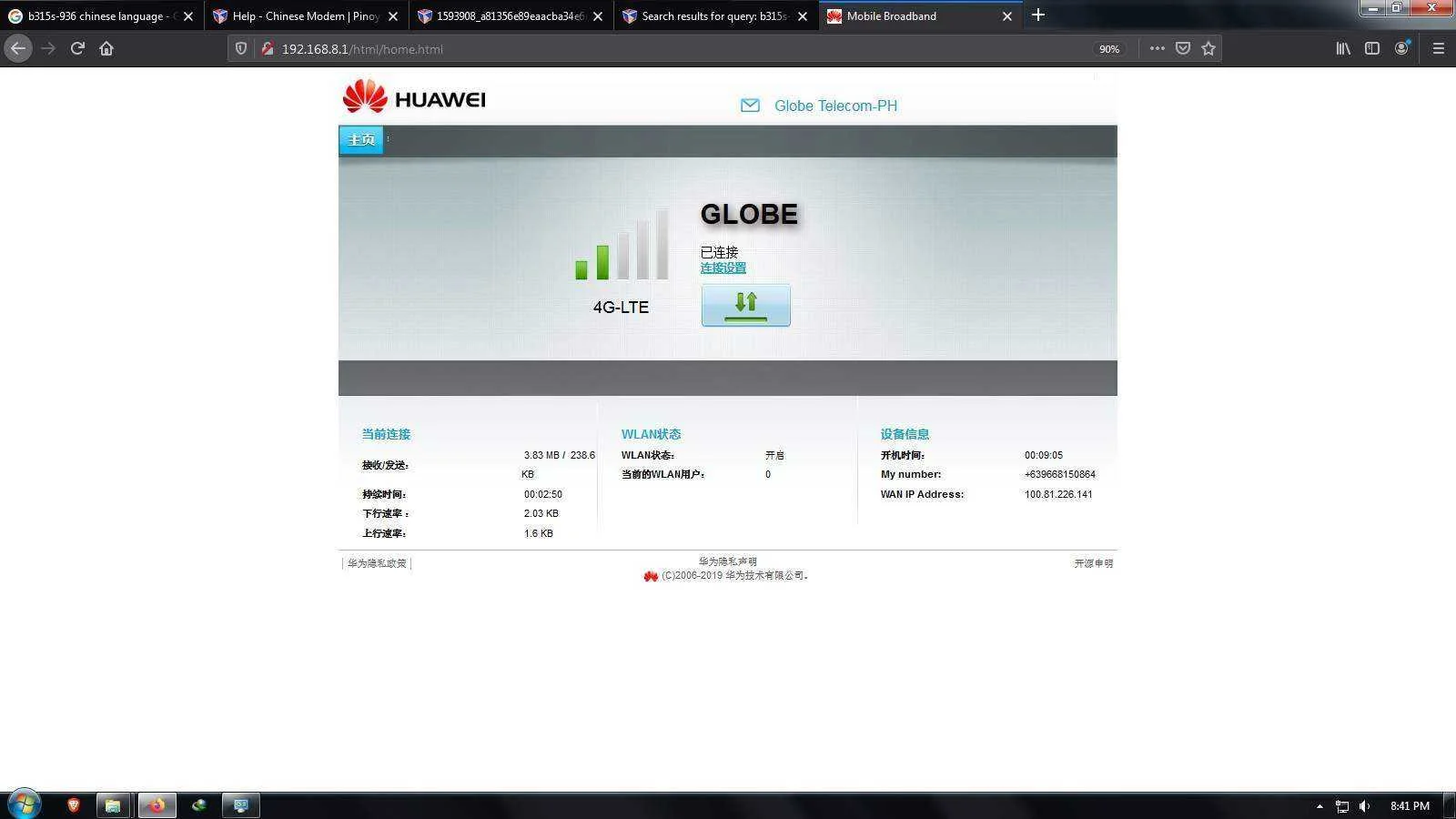Open the 华为隐私政策 privacy policy link

(377, 563)
